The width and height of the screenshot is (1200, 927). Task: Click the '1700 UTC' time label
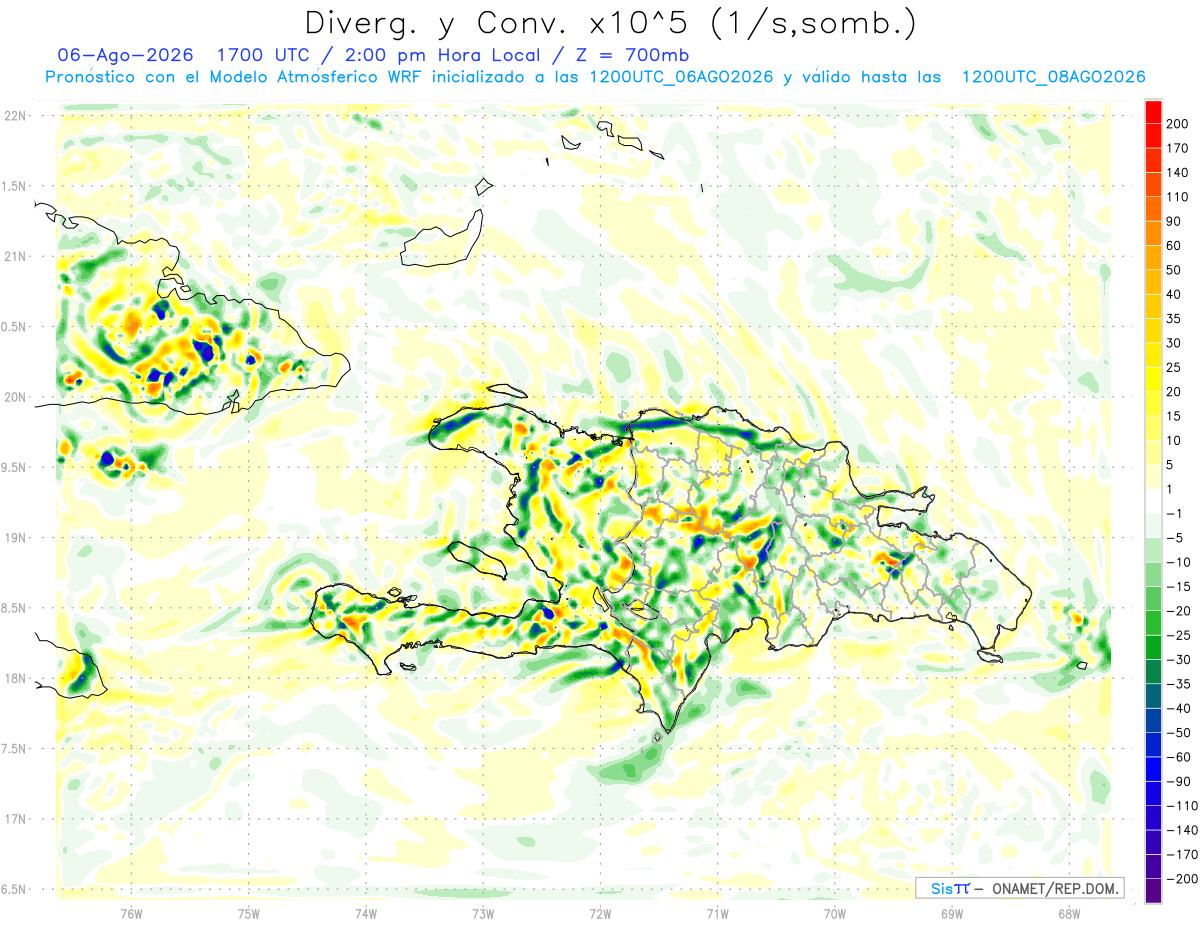click(x=266, y=55)
